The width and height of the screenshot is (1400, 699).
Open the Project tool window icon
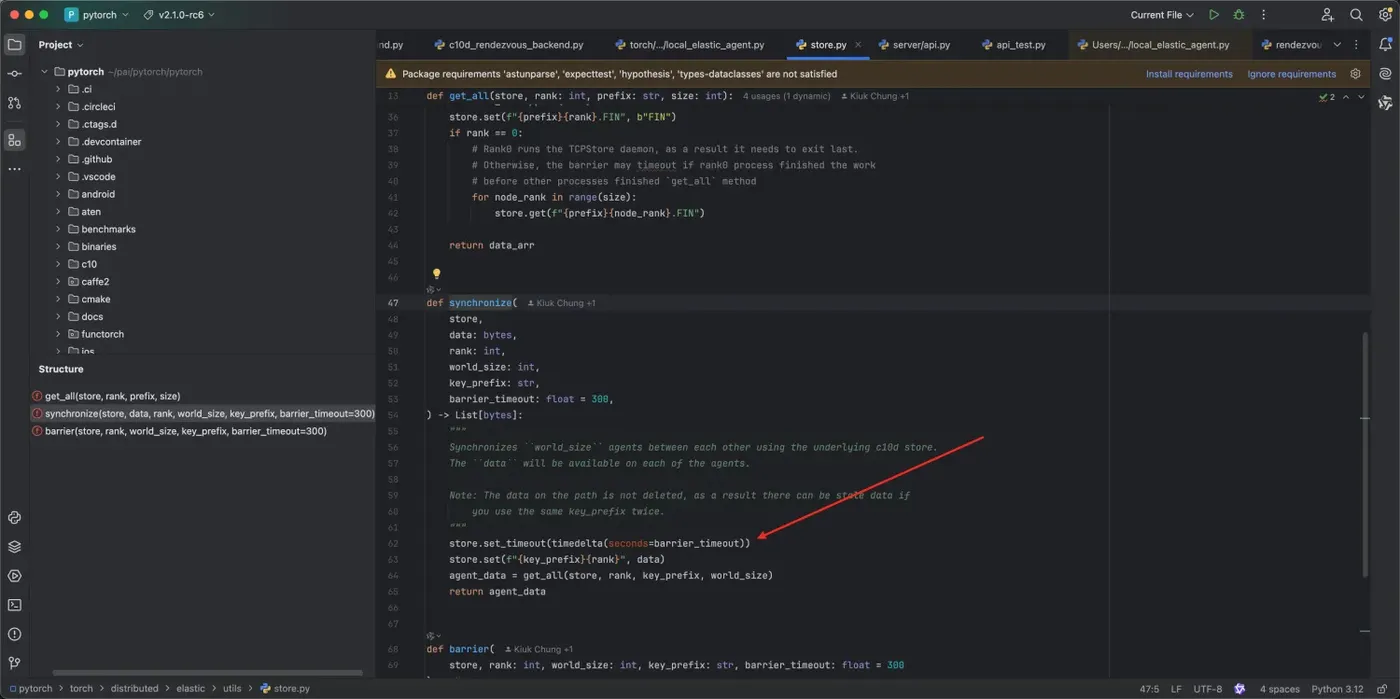[x=14, y=45]
